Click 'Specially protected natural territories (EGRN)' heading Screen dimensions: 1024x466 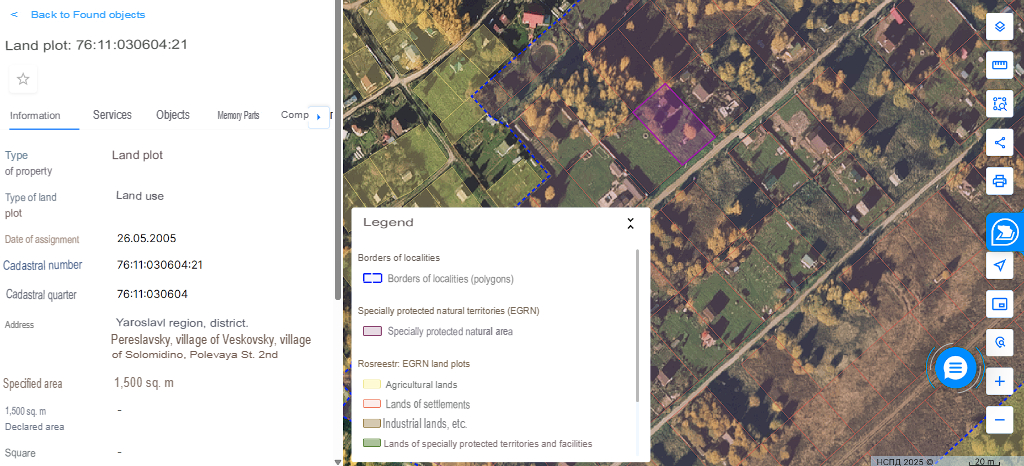(449, 311)
